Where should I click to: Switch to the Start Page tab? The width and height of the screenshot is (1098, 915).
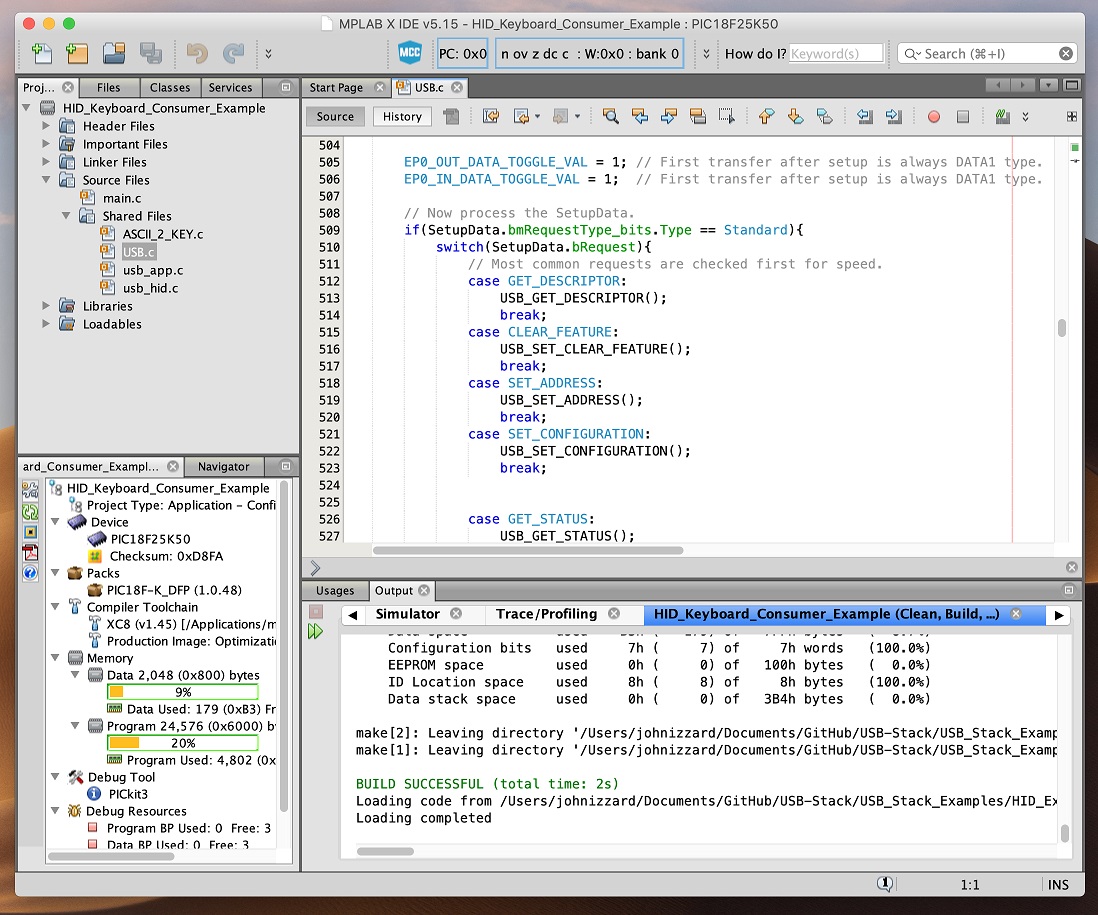(x=336, y=88)
